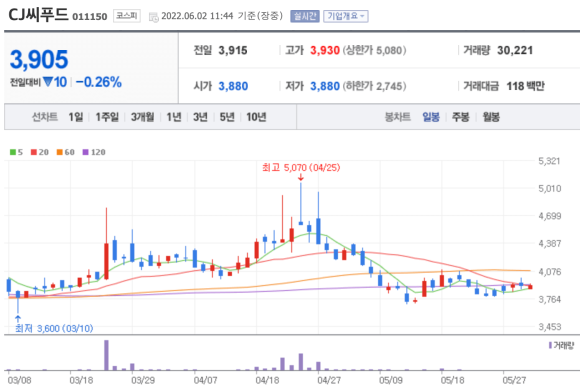Click the CJ씨푸드 stock name title

pos(38,15)
